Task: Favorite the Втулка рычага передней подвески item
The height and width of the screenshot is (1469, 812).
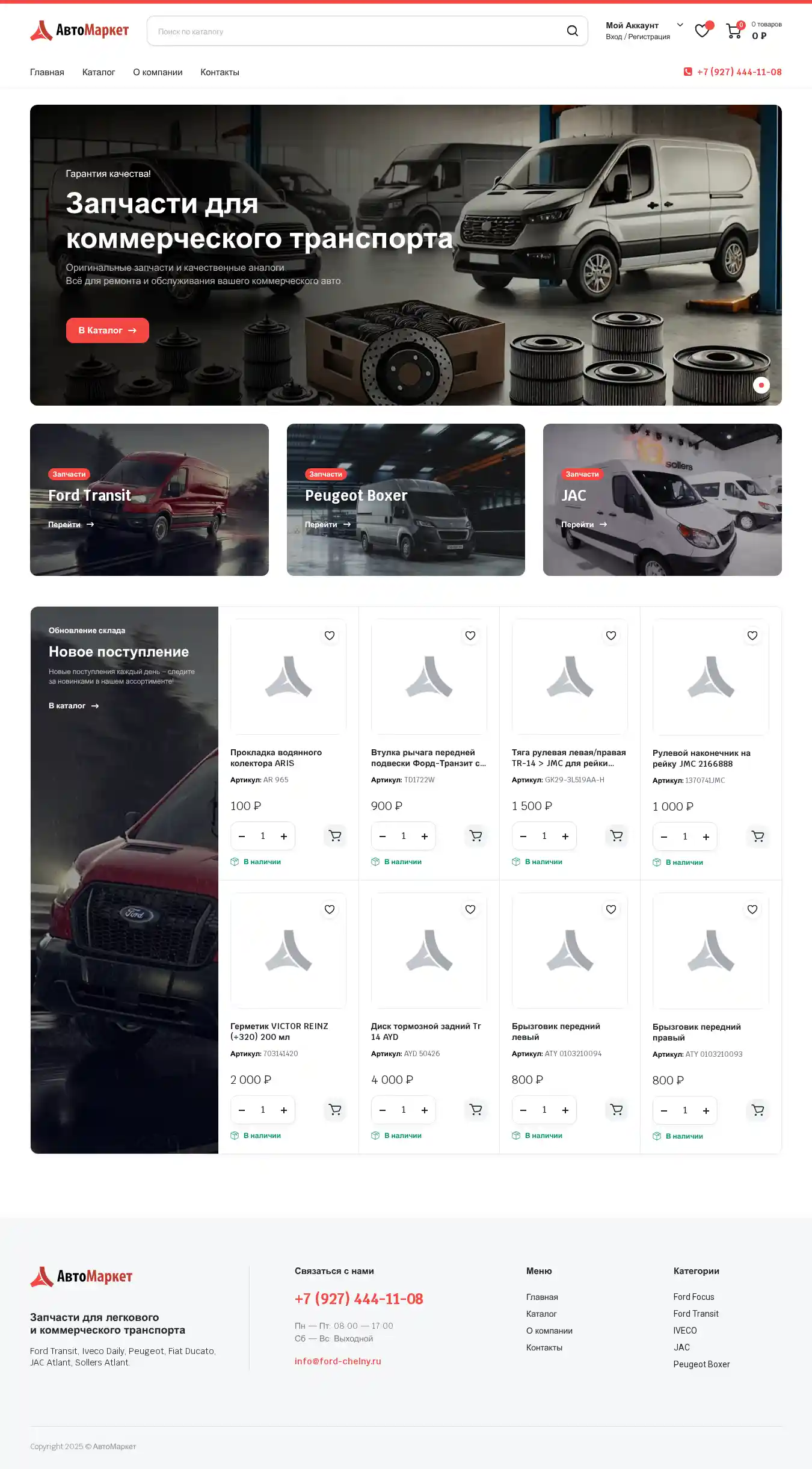Action: click(470, 636)
